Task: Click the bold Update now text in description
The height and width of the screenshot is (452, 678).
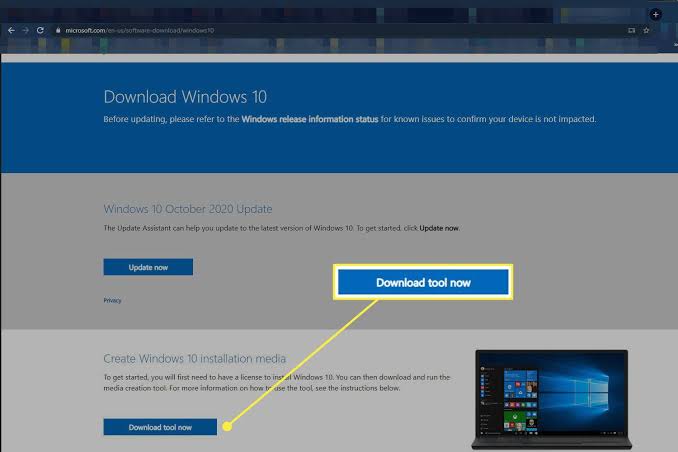Action: point(439,228)
